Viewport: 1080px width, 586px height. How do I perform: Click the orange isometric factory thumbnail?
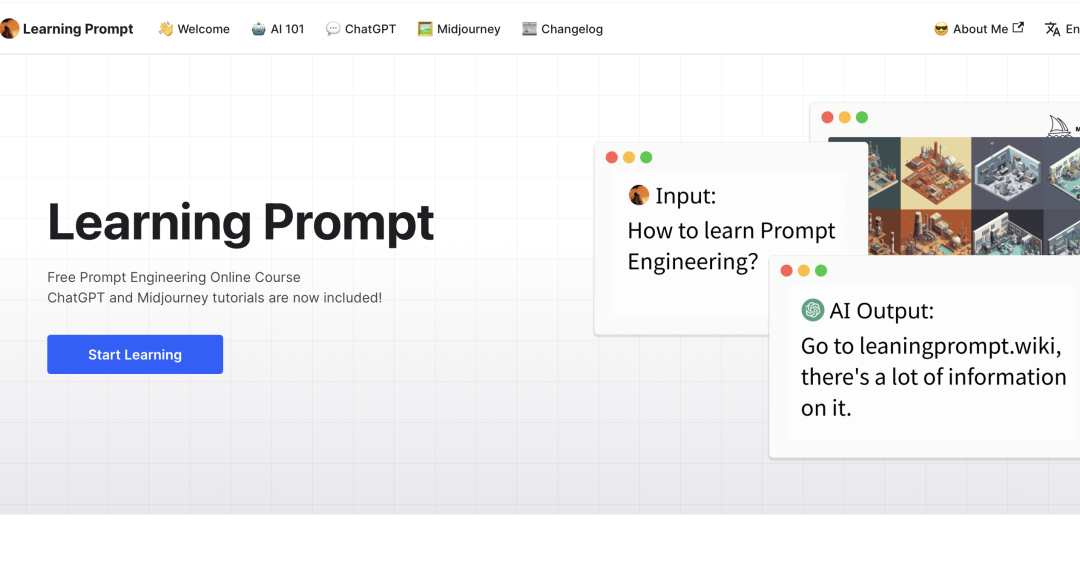pos(936,171)
